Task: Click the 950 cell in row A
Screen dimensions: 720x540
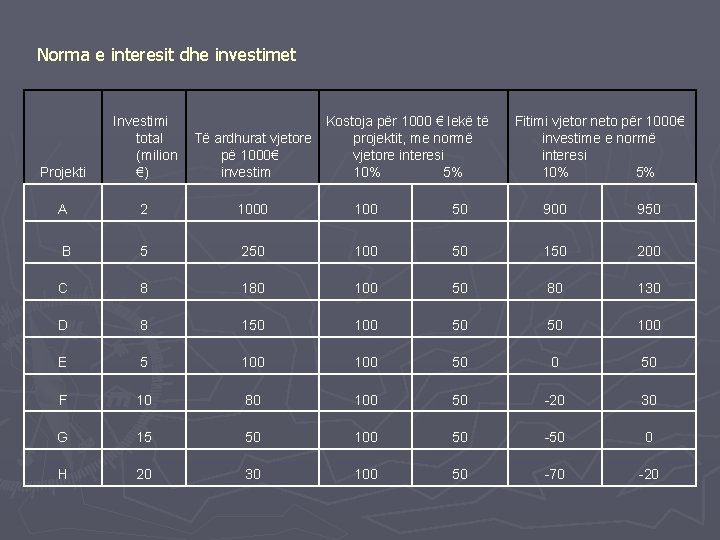Action: pos(649,202)
